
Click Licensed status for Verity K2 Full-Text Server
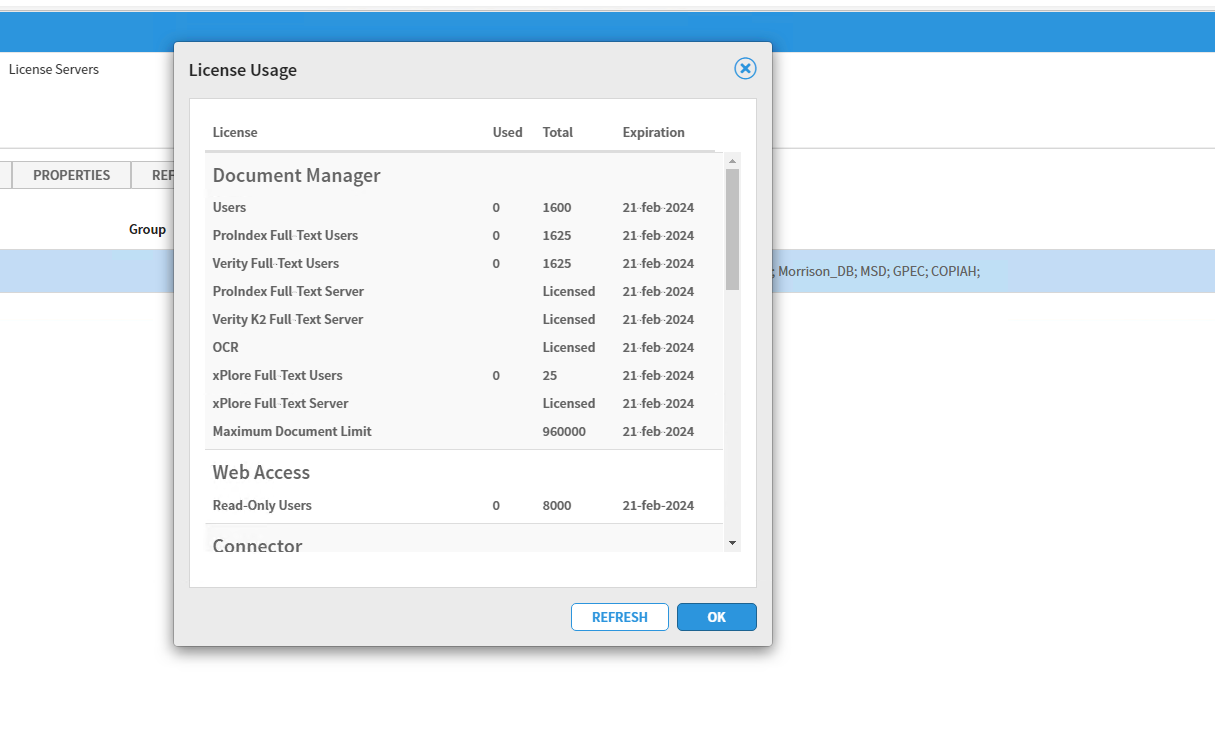click(x=569, y=319)
